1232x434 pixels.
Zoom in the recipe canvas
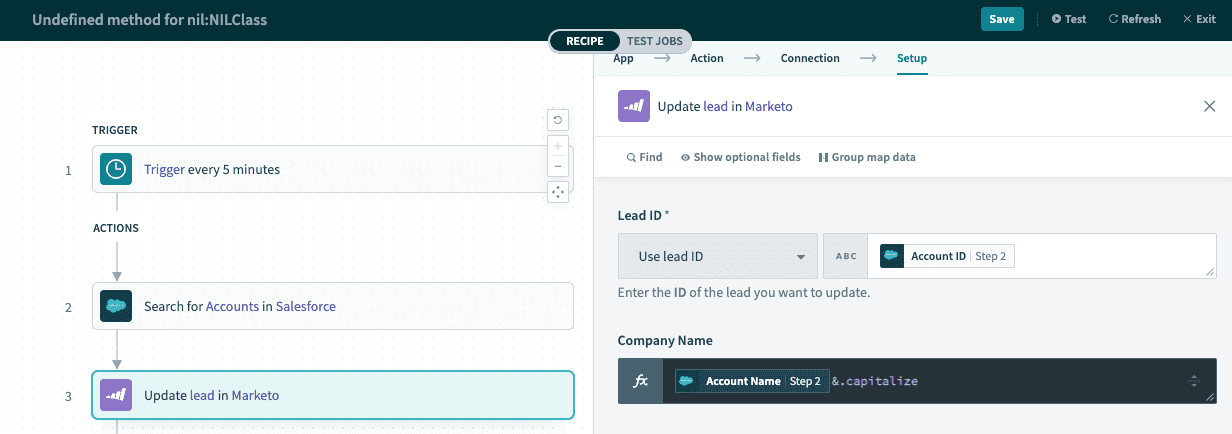558,146
